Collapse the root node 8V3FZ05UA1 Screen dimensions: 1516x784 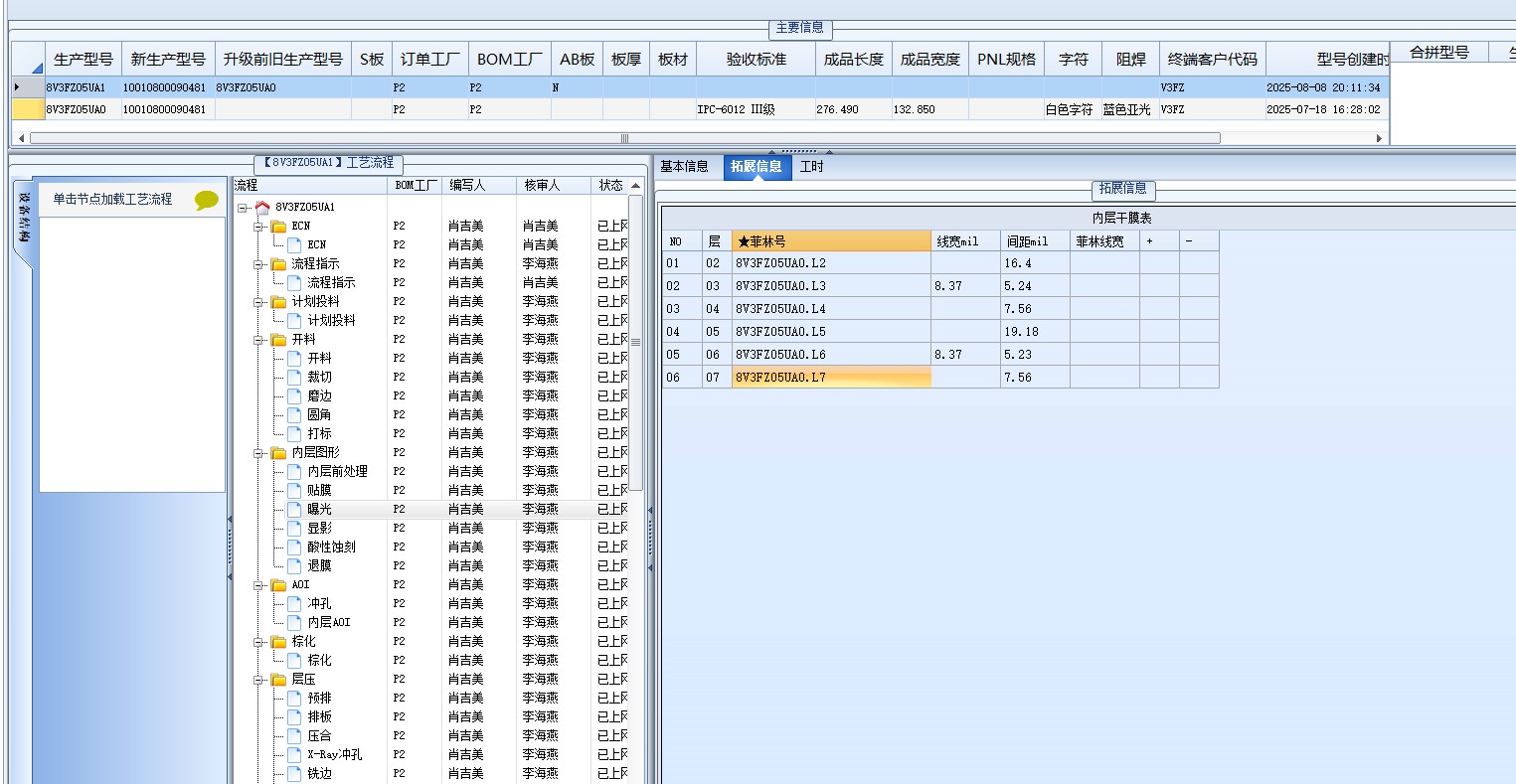[x=243, y=208]
